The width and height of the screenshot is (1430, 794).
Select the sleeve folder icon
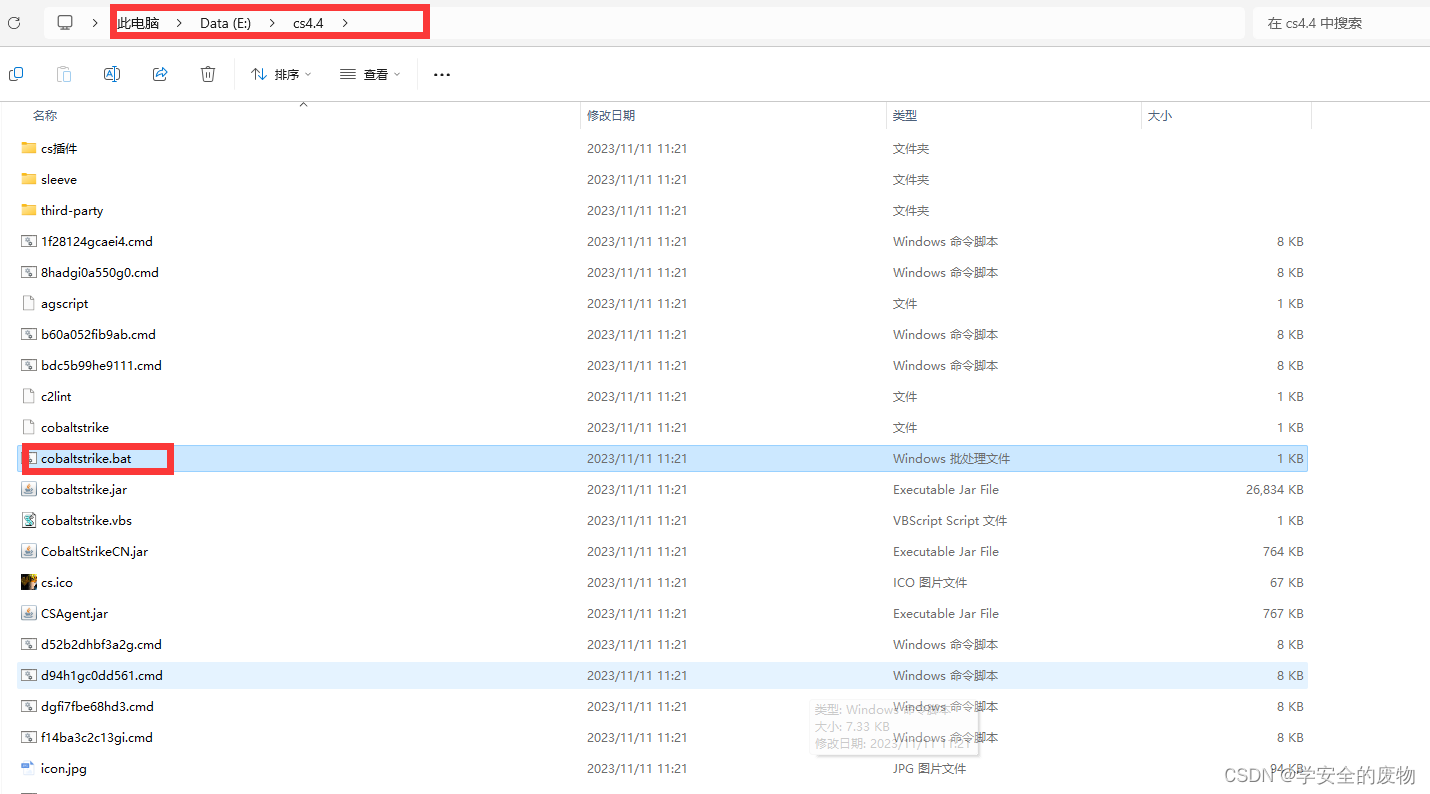click(28, 179)
